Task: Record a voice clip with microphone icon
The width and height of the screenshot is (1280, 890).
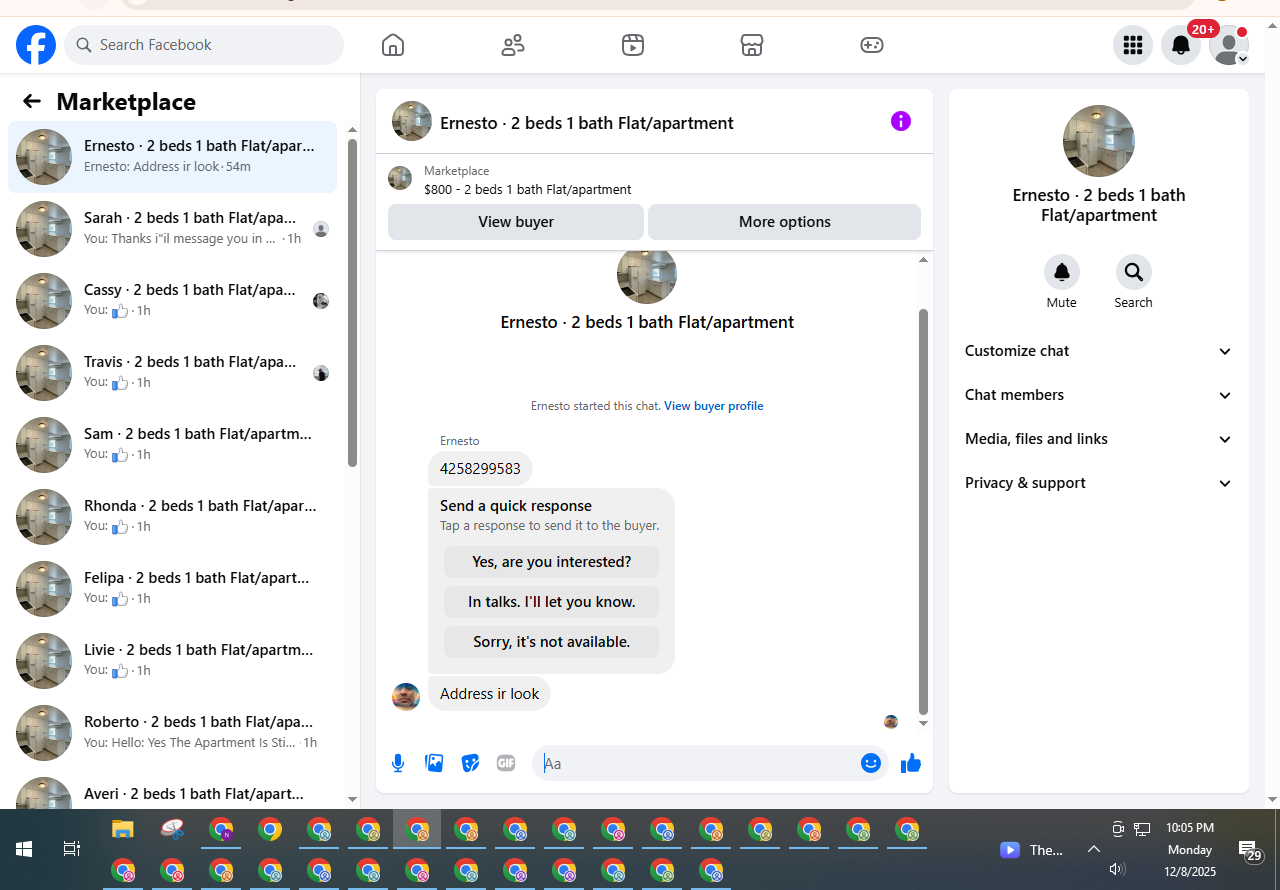Action: tap(398, 763)
